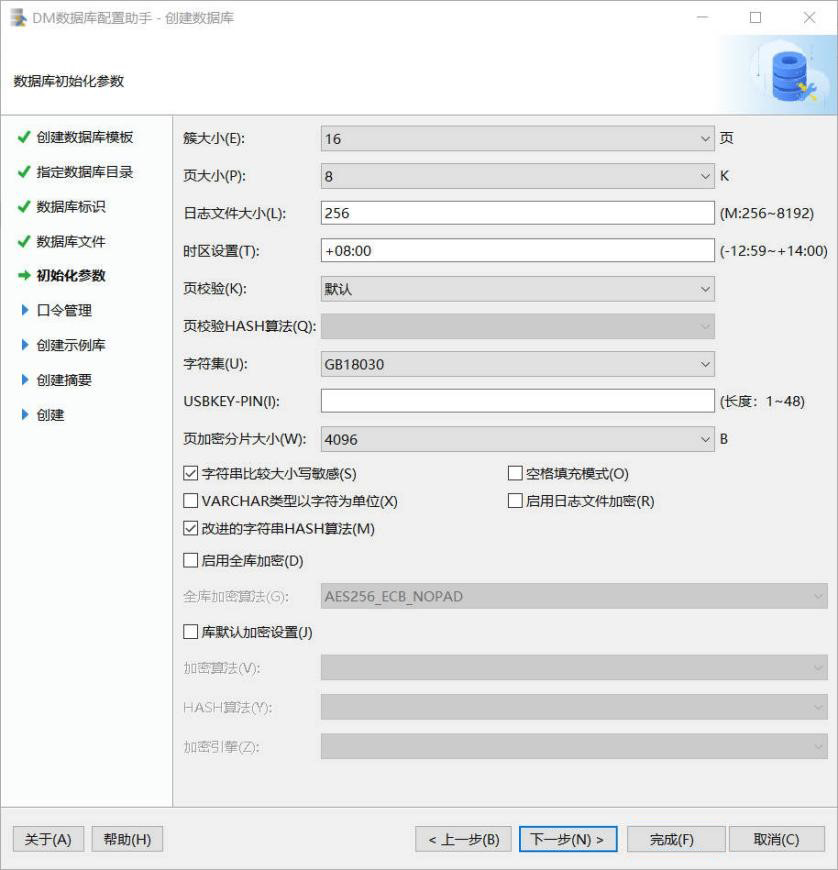This screenshot has width=838, height=870.
Task: Click the green checkmark beside 指定数据库目录
Action: [24, 172]
